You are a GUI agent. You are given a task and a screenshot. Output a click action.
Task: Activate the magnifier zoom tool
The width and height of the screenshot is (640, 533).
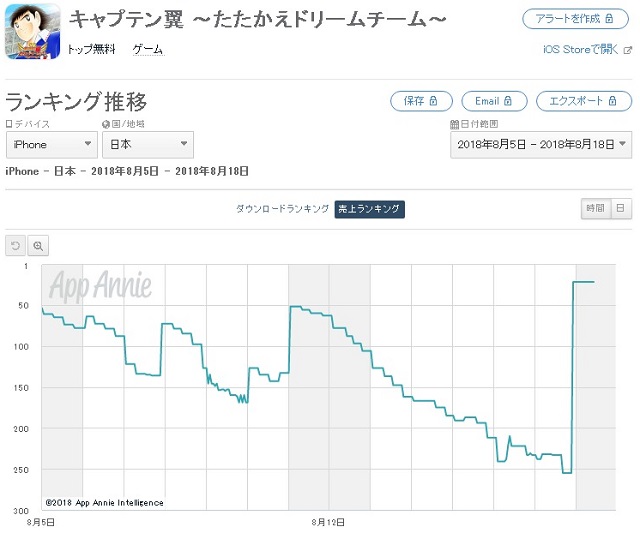(38, 246)
